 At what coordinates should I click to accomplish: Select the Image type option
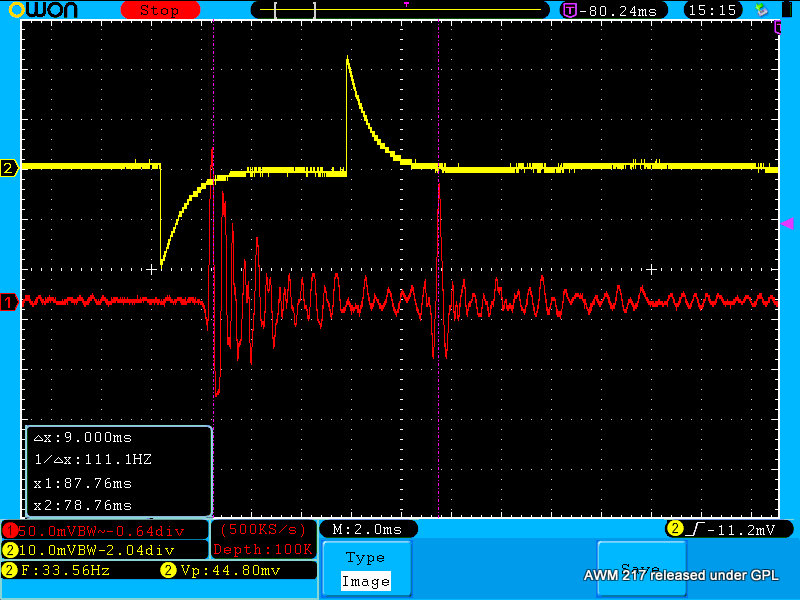[366, 581]
